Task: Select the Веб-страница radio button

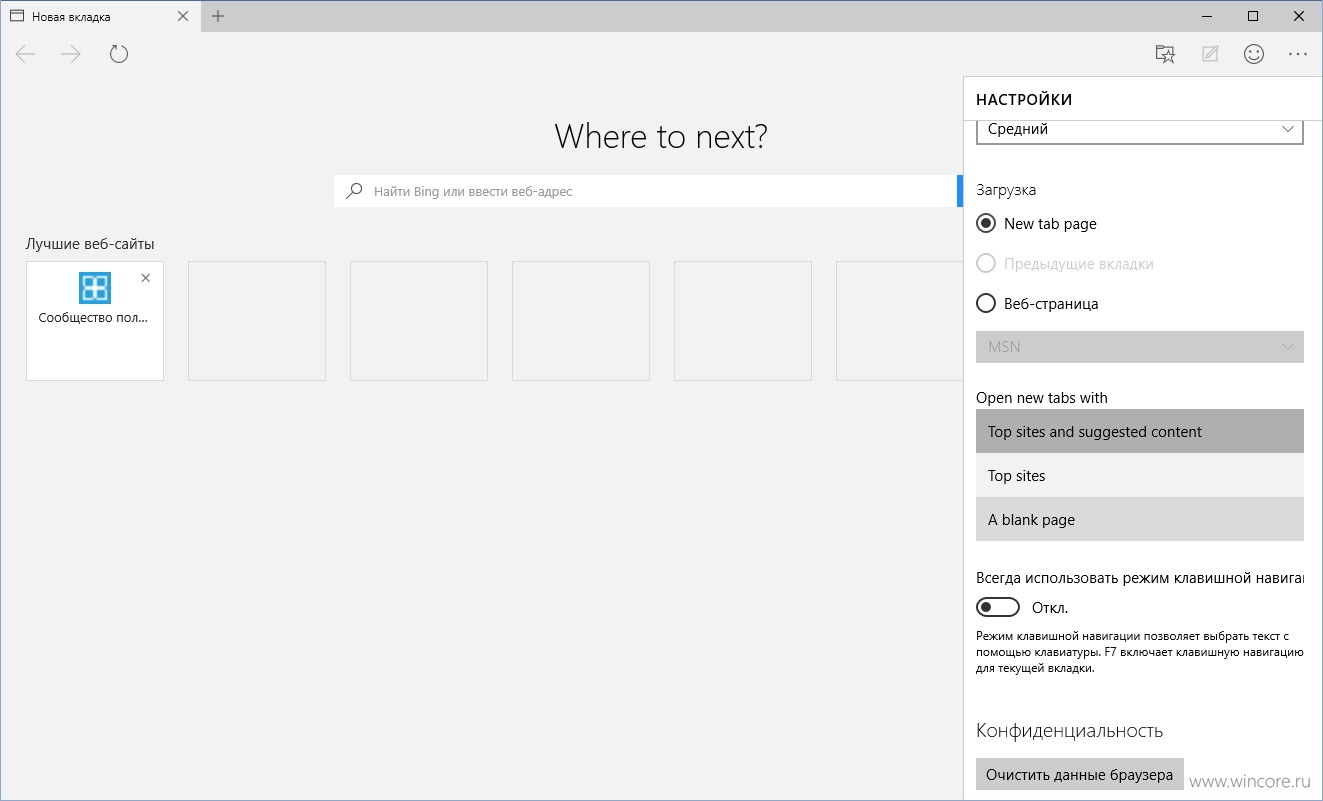Action: 986,304
